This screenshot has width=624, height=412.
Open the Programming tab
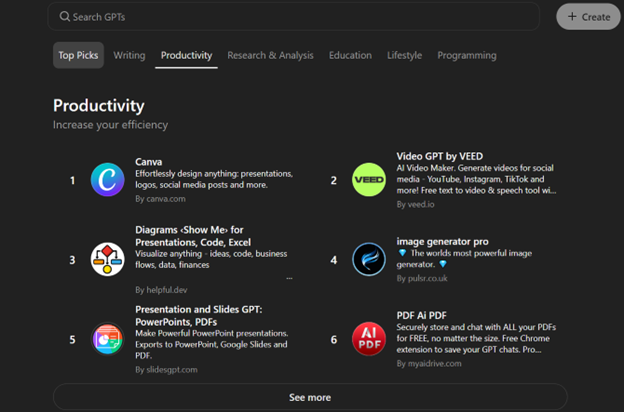467,55
